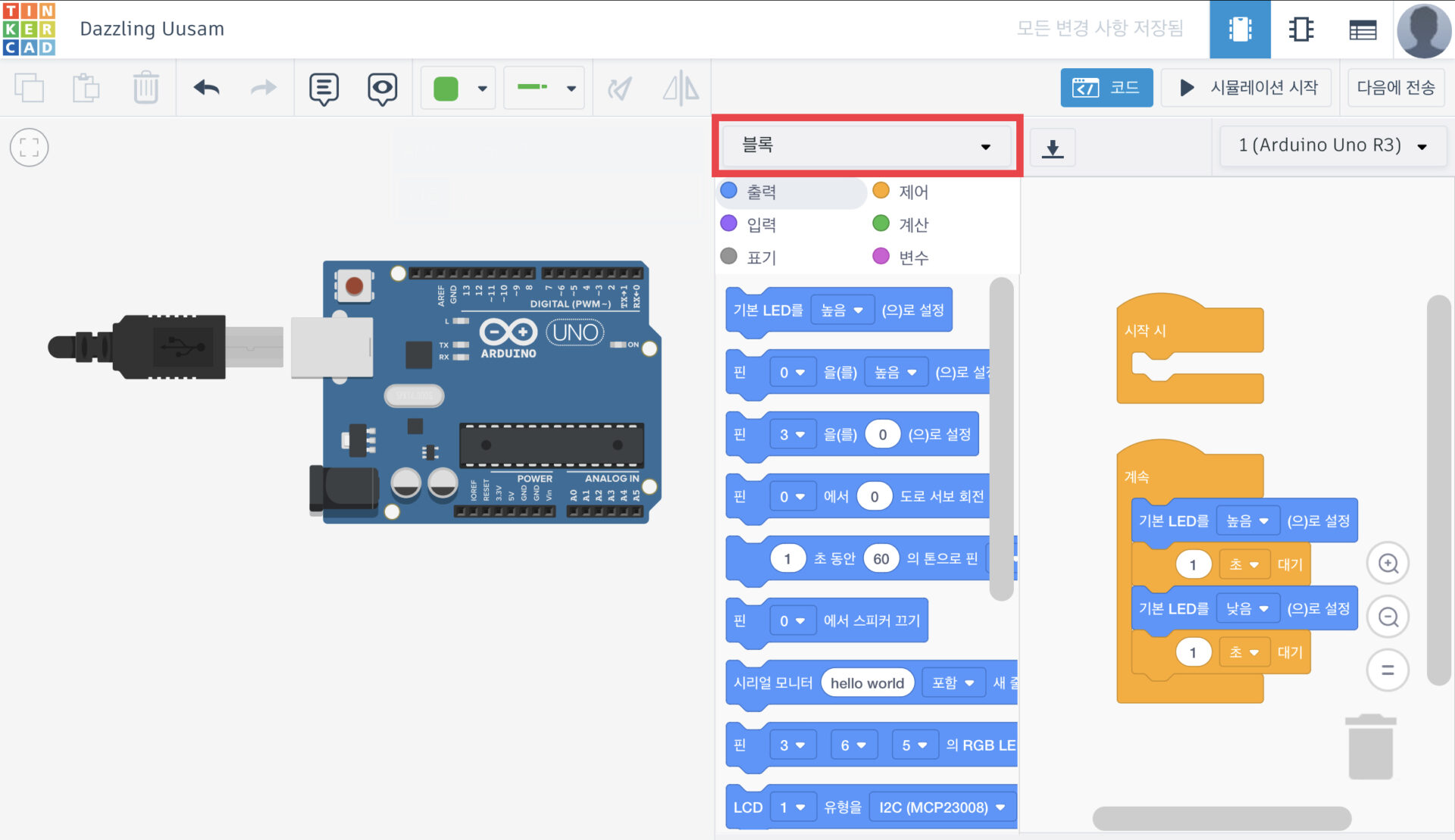Open component list view icon
Screen dimensions: 1455x840
1363,30
